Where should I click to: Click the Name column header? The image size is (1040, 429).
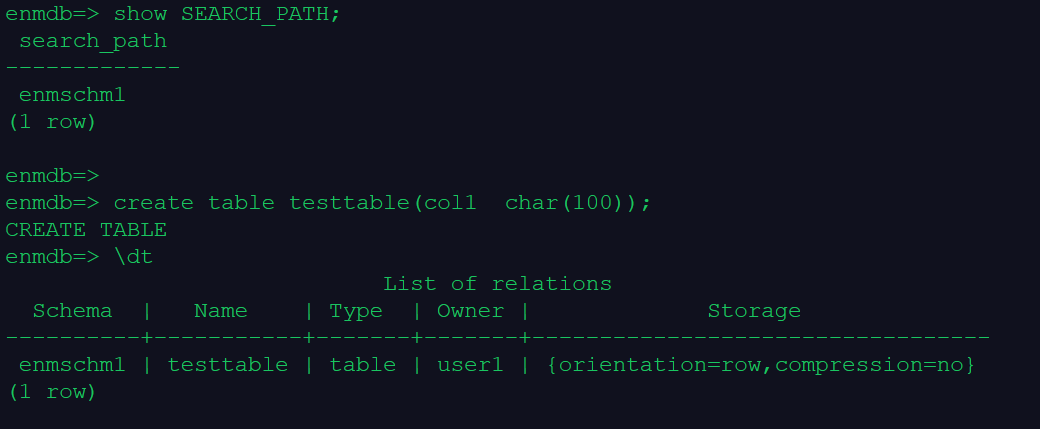tap(221, 311)
